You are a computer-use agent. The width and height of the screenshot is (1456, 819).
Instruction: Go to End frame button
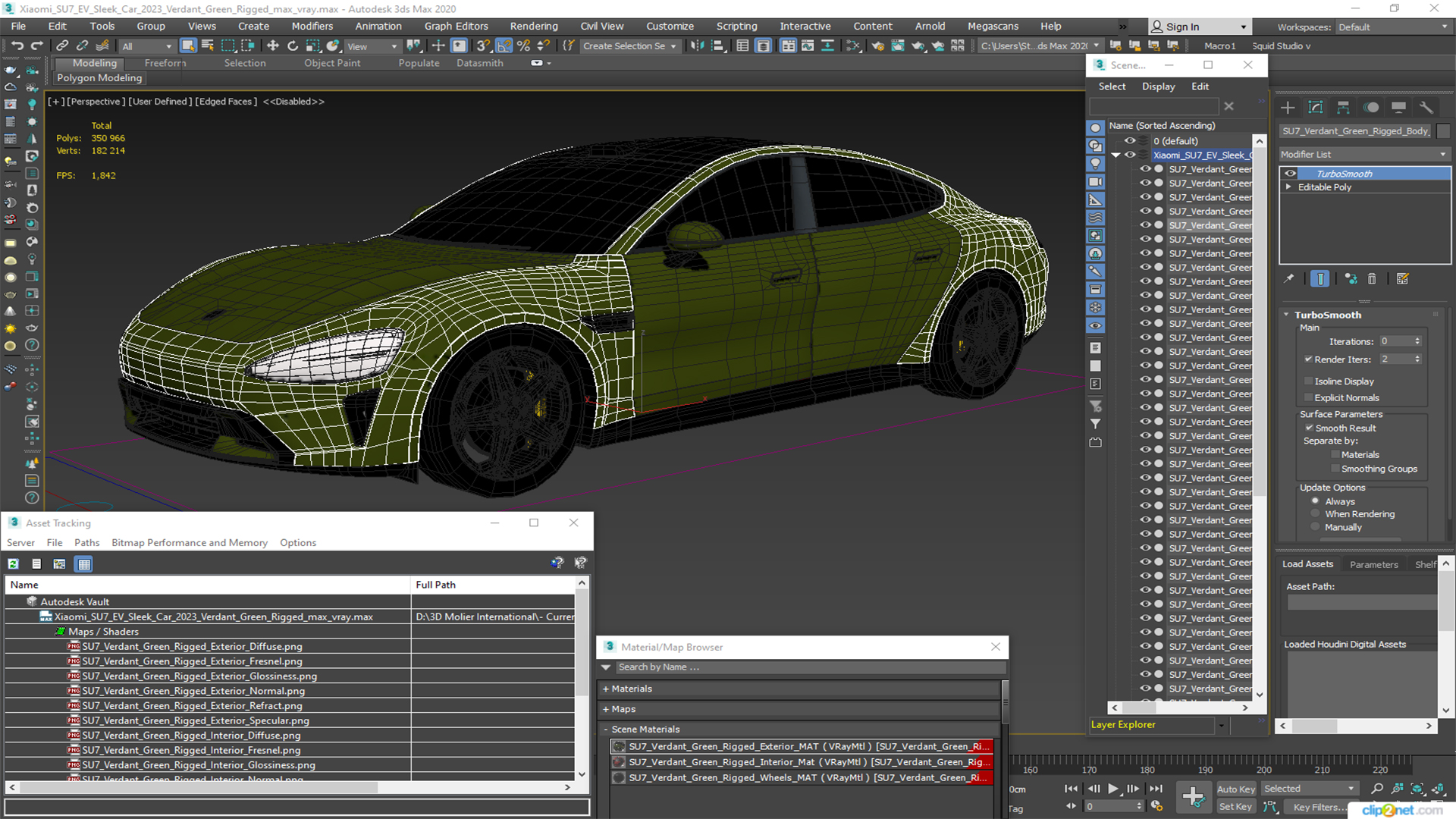pos(1156,789)
